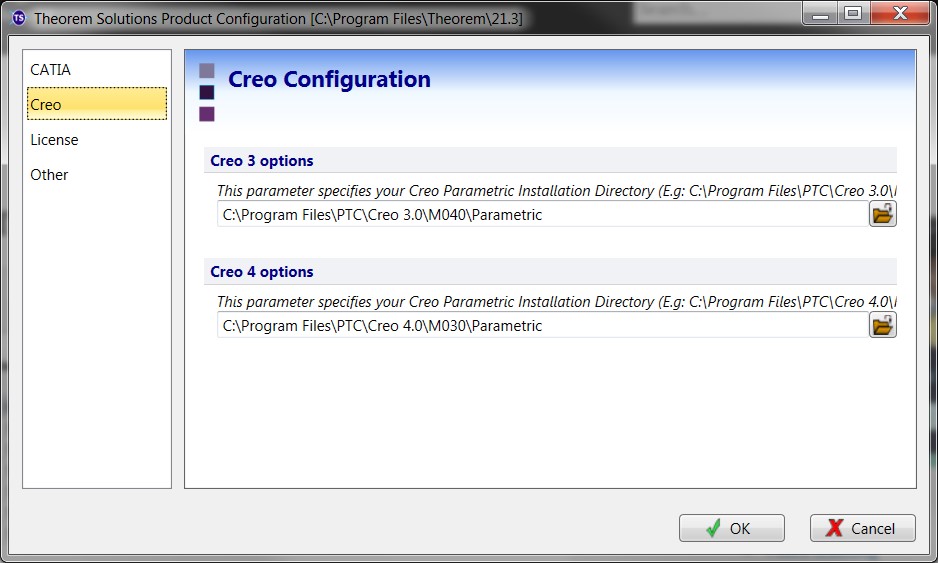Click into the Creo 4.0 M030 path field
Viewport: 938px width, 563px height.
tap(540, 326)
